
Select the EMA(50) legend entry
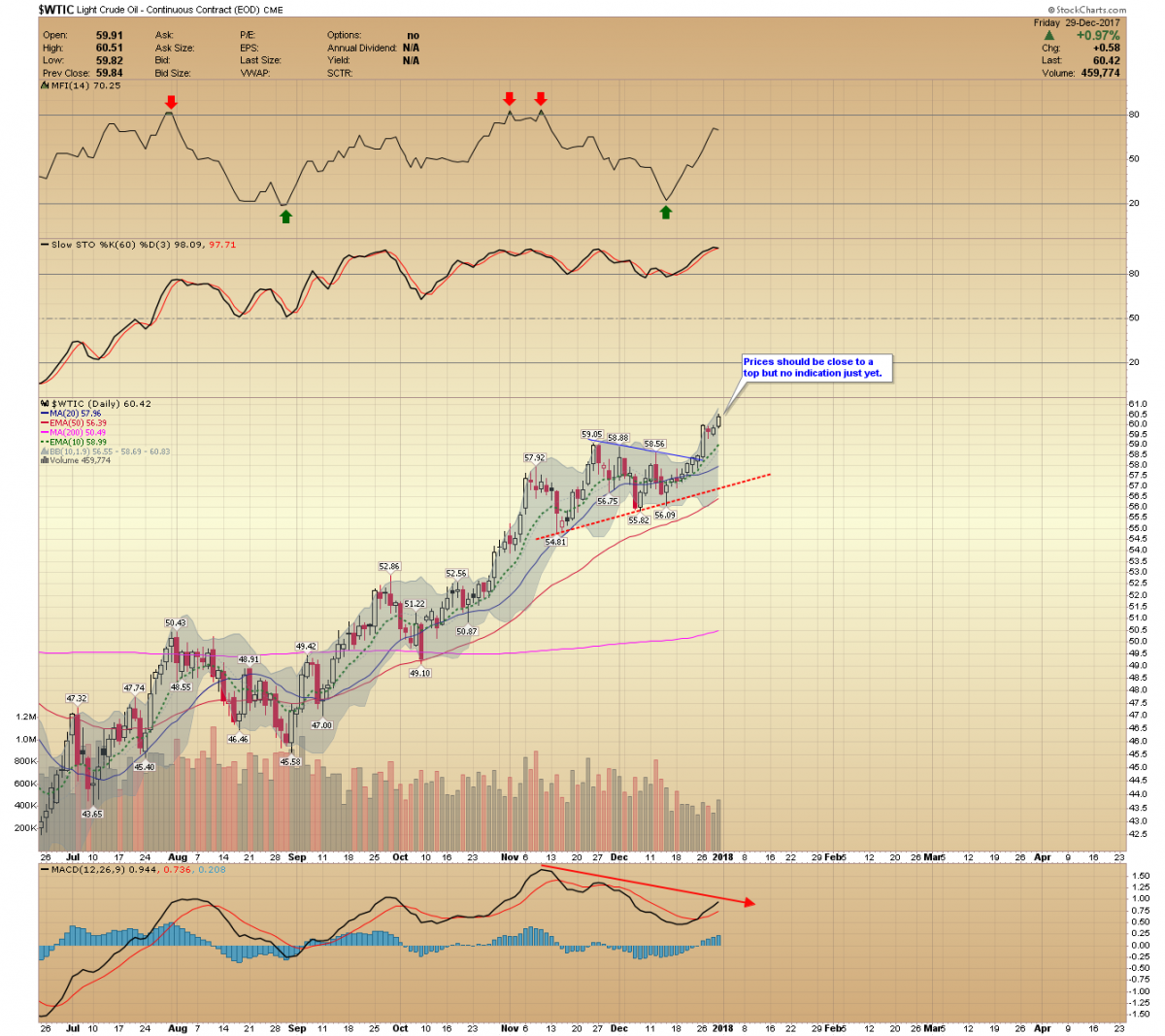pyautogui.click(x=78, y=423)
